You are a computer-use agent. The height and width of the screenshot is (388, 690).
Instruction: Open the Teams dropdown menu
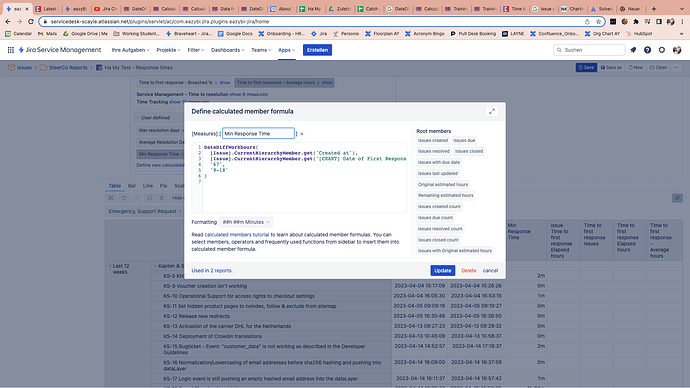click(261, 50)
